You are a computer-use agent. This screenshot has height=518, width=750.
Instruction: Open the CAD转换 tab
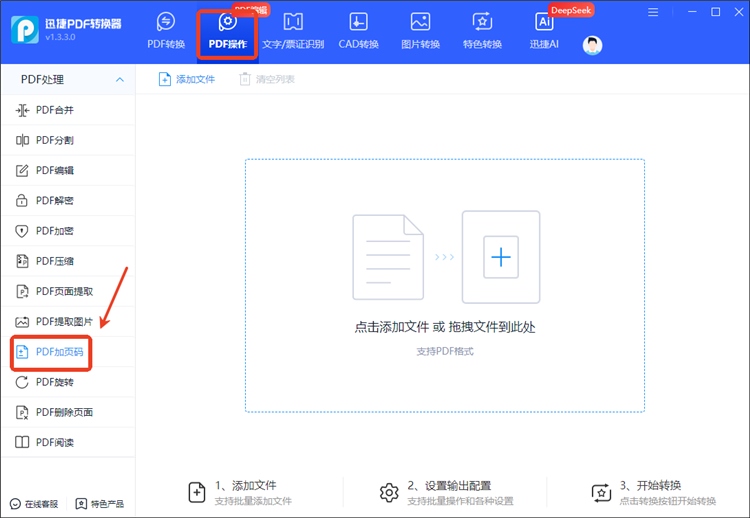358,32
